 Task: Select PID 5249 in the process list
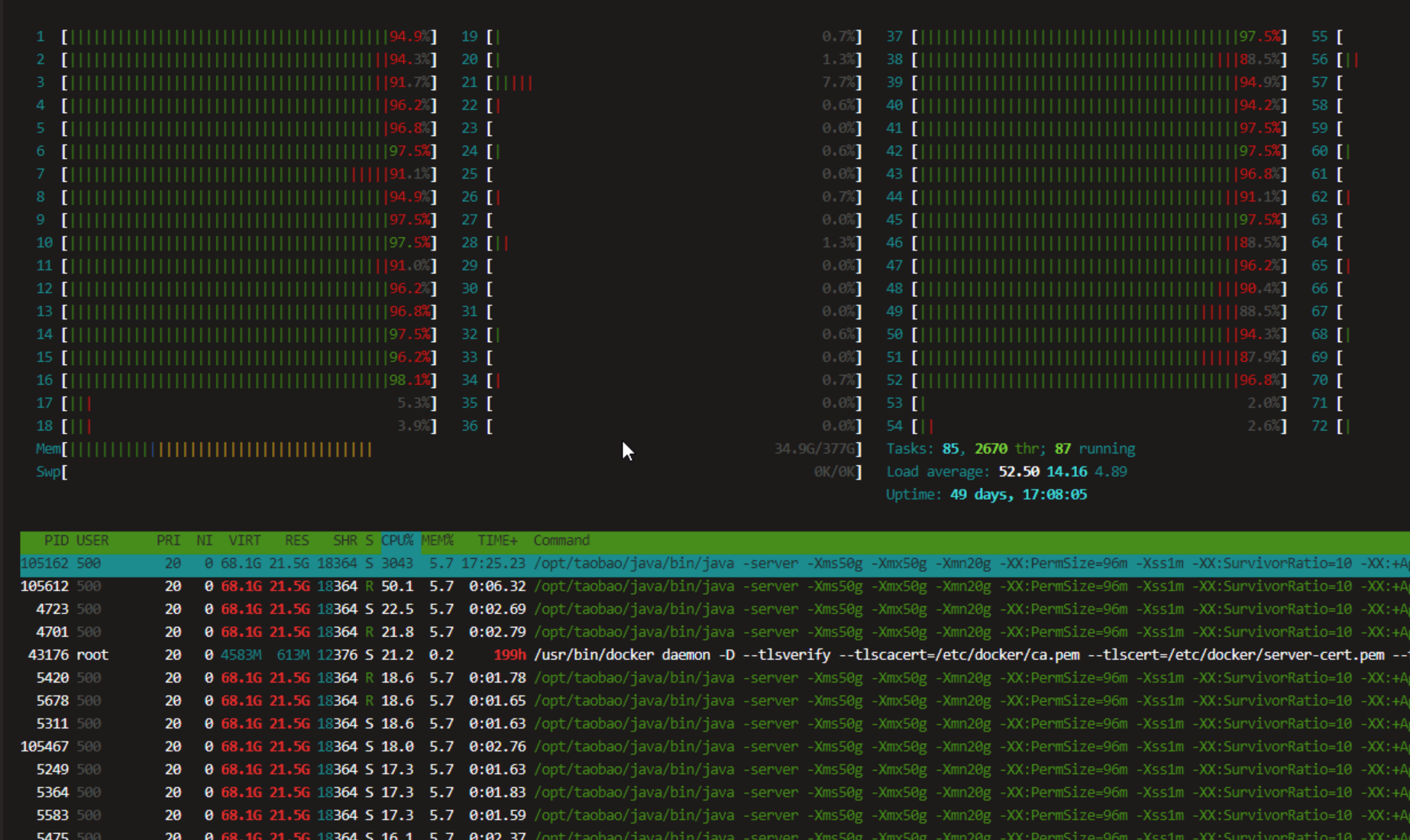point(714,770)
